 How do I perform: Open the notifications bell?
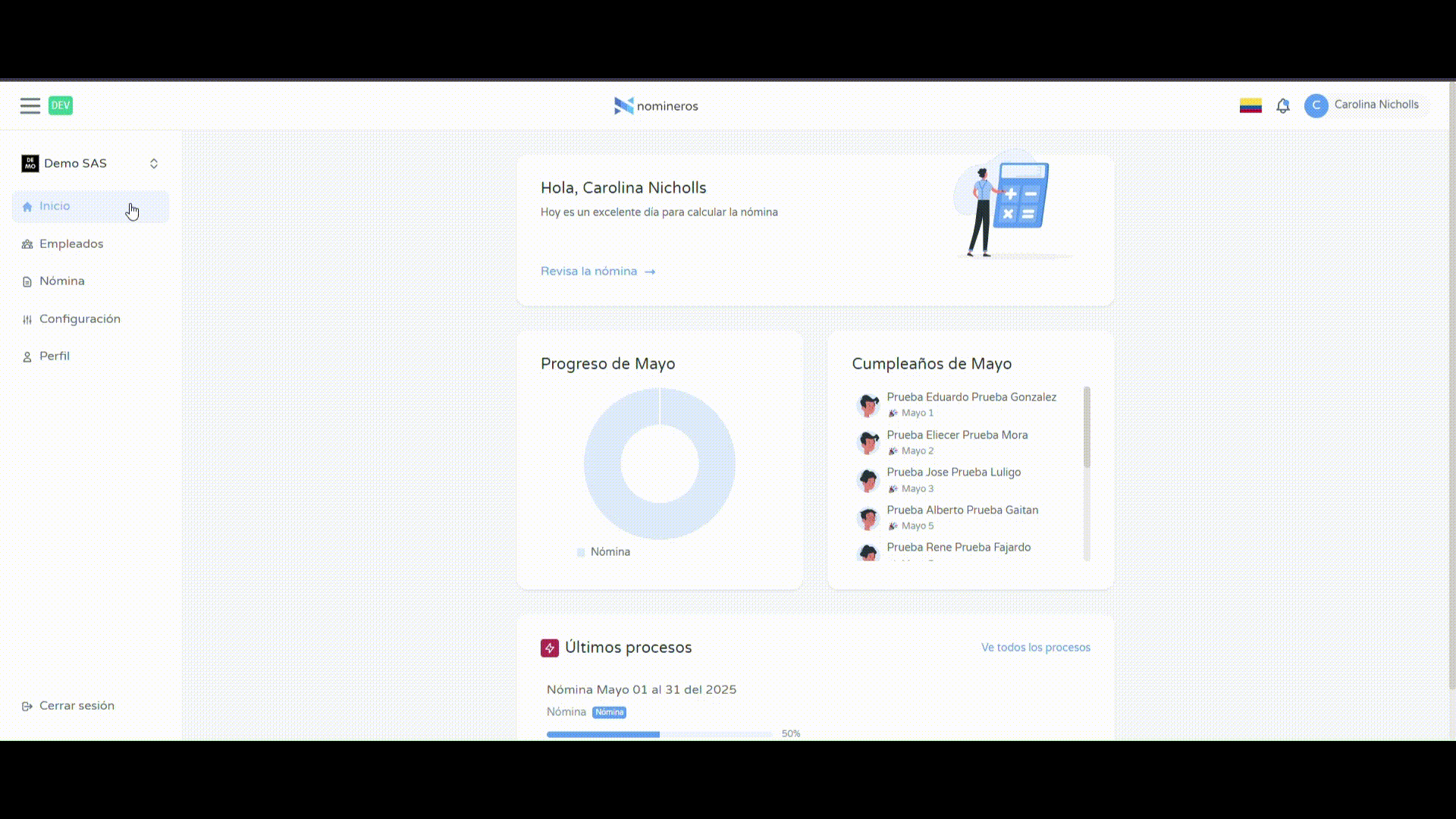click(x=1282, y=106)
